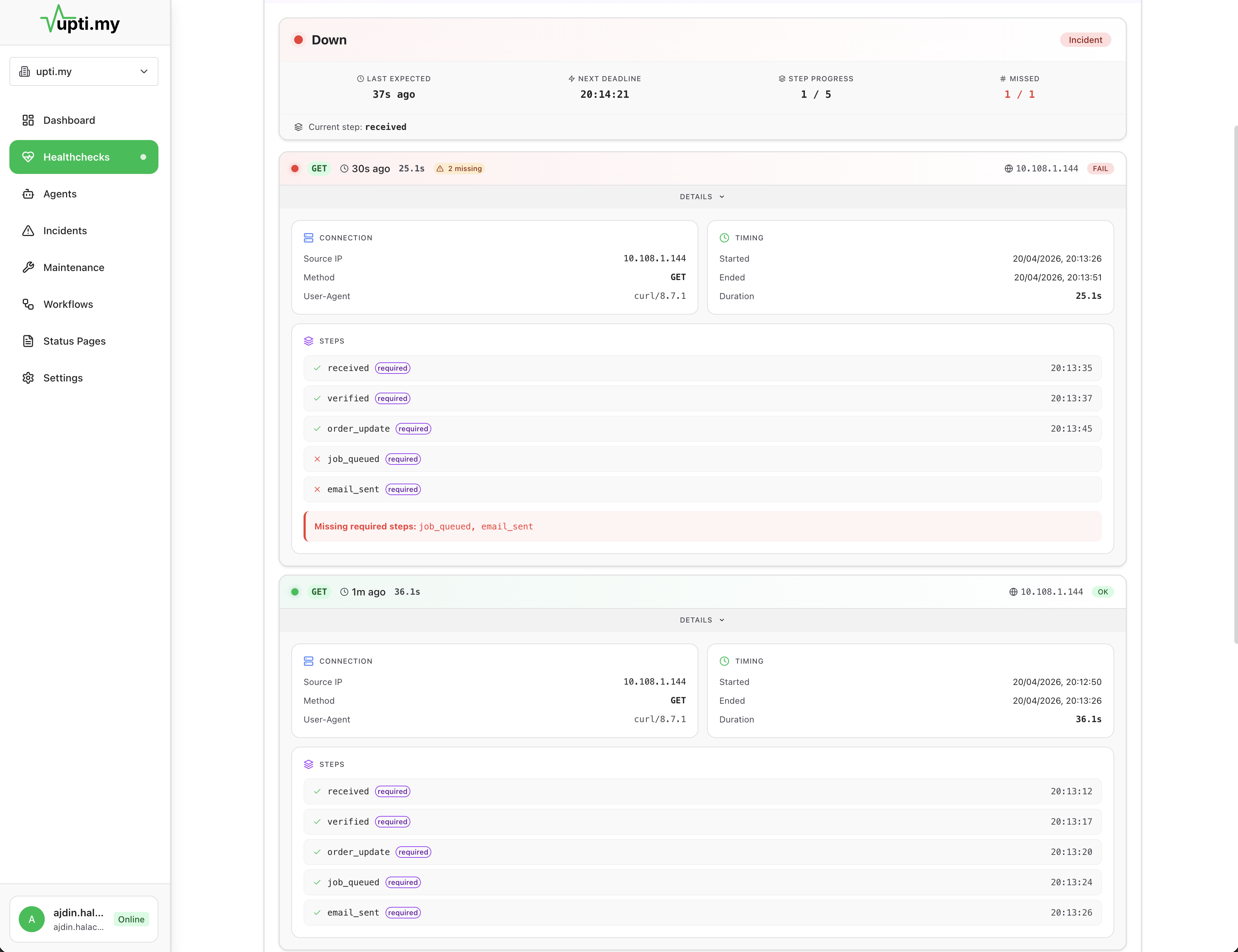Click the Missed hash icon

point(1003,79)
